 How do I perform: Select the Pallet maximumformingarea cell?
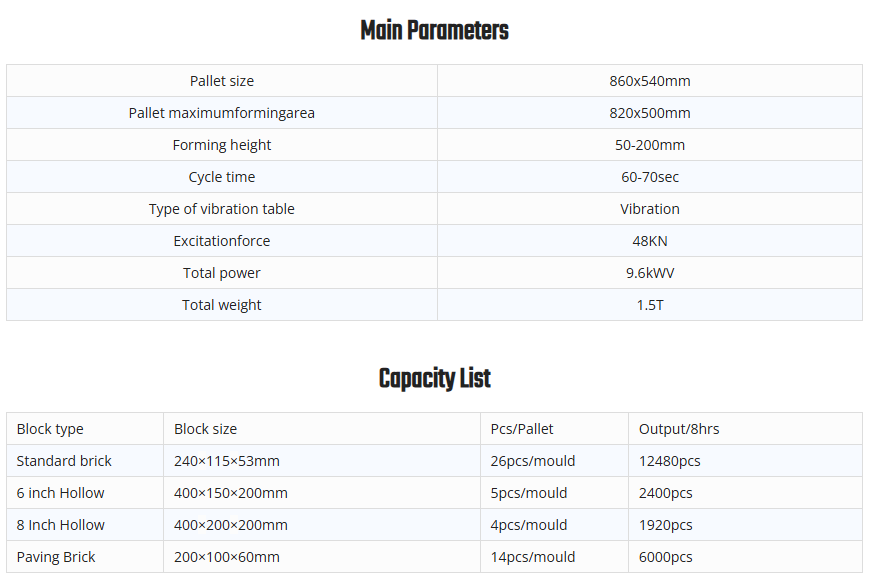[222, 113]
